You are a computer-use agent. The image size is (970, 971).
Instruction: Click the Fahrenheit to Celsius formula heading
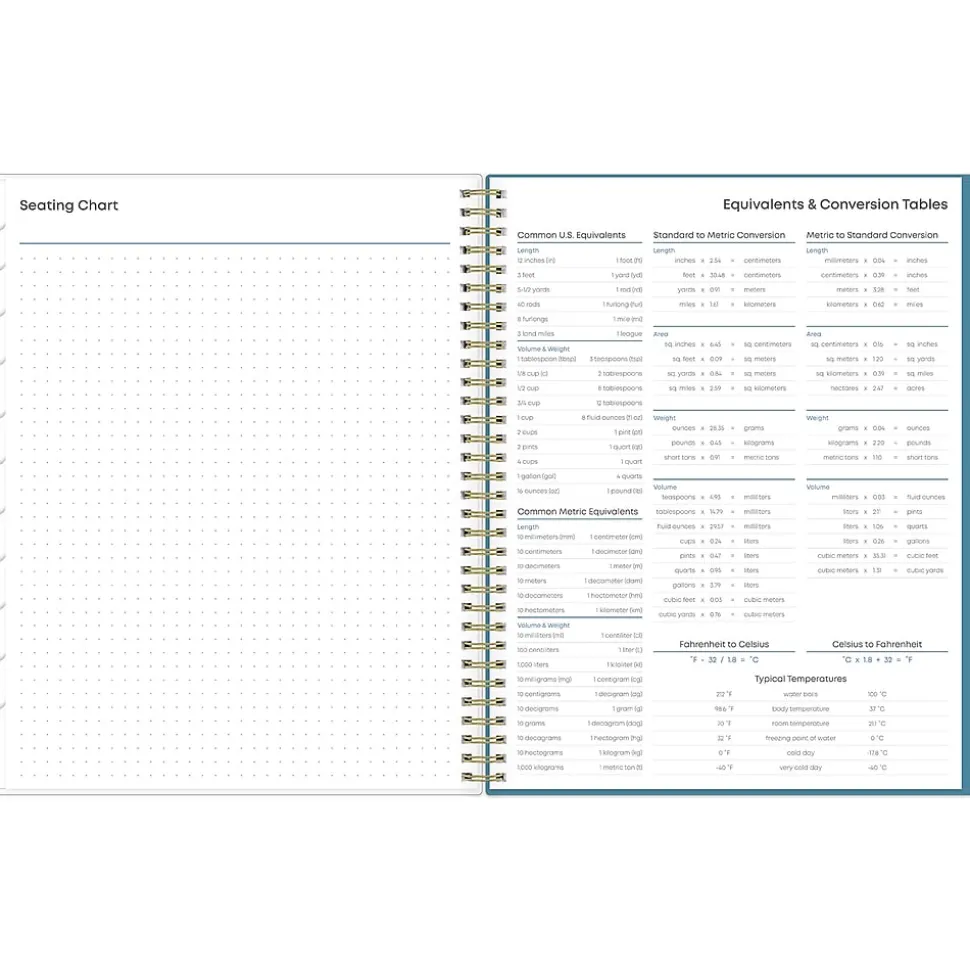click(724, 645)
